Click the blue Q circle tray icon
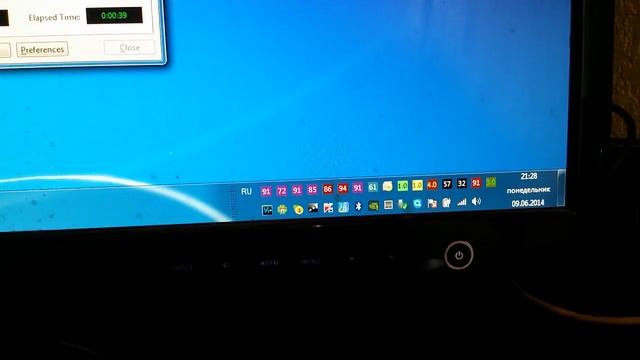 (417, 204)
